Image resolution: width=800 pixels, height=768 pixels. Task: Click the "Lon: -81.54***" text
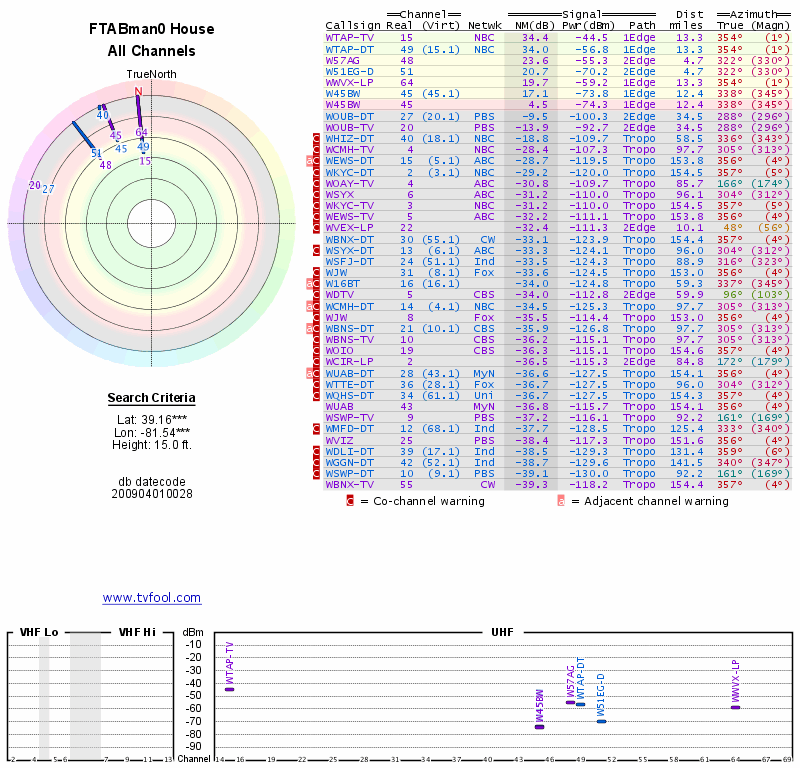pyautogui.click(x=152, y=433)
